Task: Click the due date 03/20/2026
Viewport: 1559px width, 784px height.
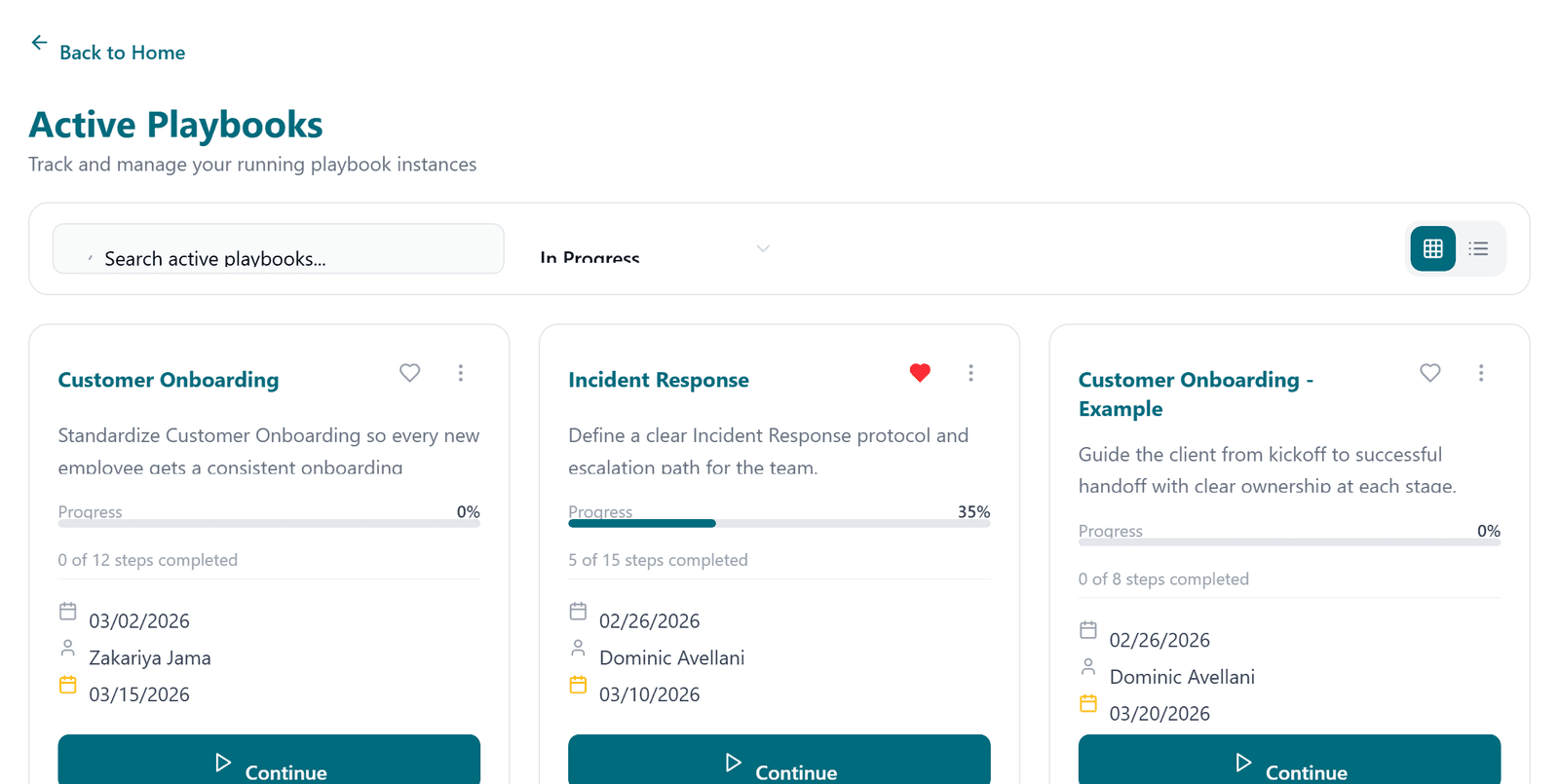Action: (1160, 714)
